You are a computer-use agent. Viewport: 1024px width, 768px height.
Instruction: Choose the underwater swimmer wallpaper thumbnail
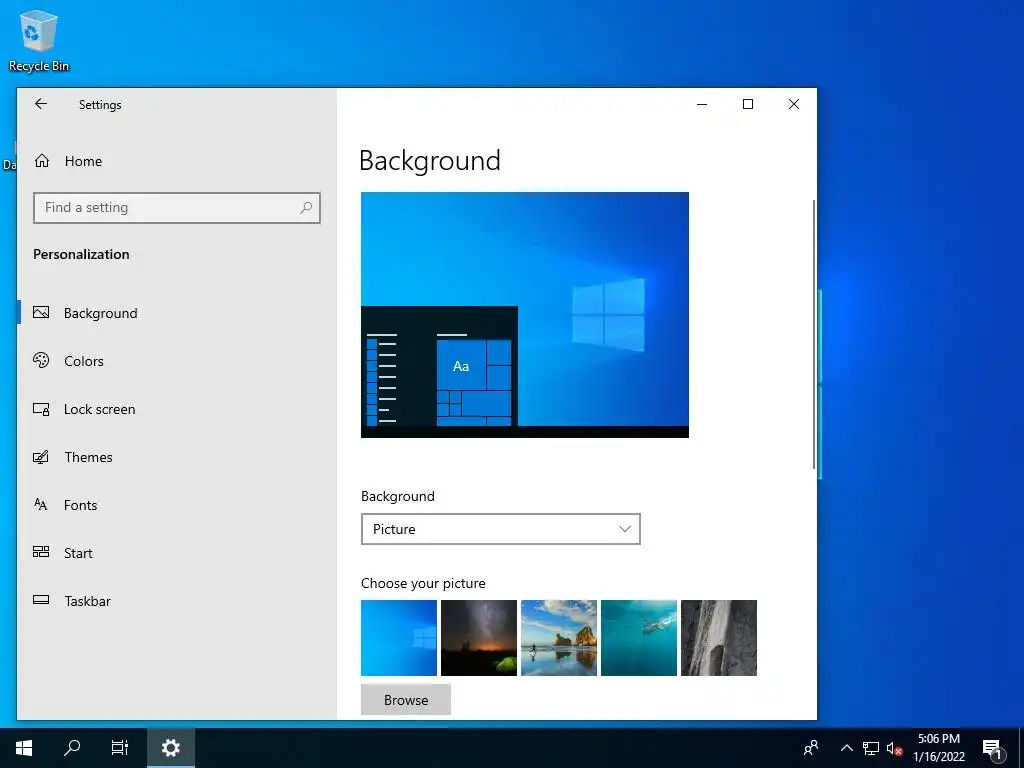coord(639,638)
